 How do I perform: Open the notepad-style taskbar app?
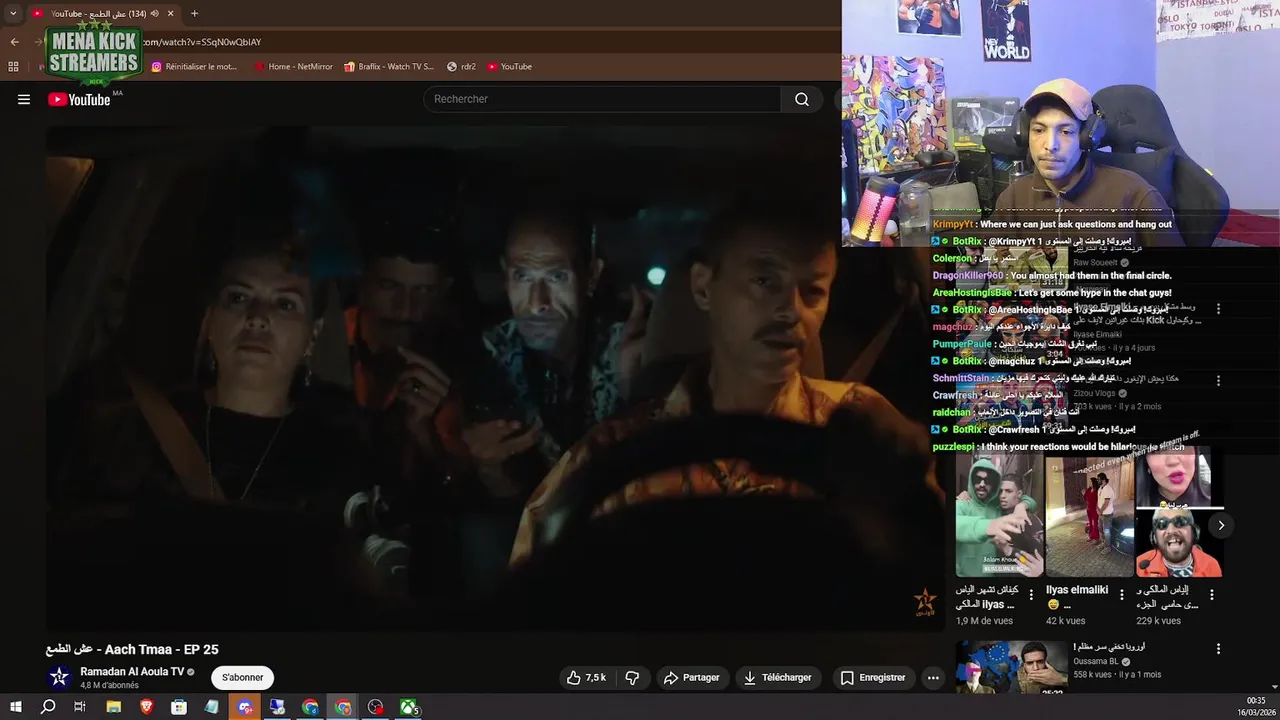(212, 707)
